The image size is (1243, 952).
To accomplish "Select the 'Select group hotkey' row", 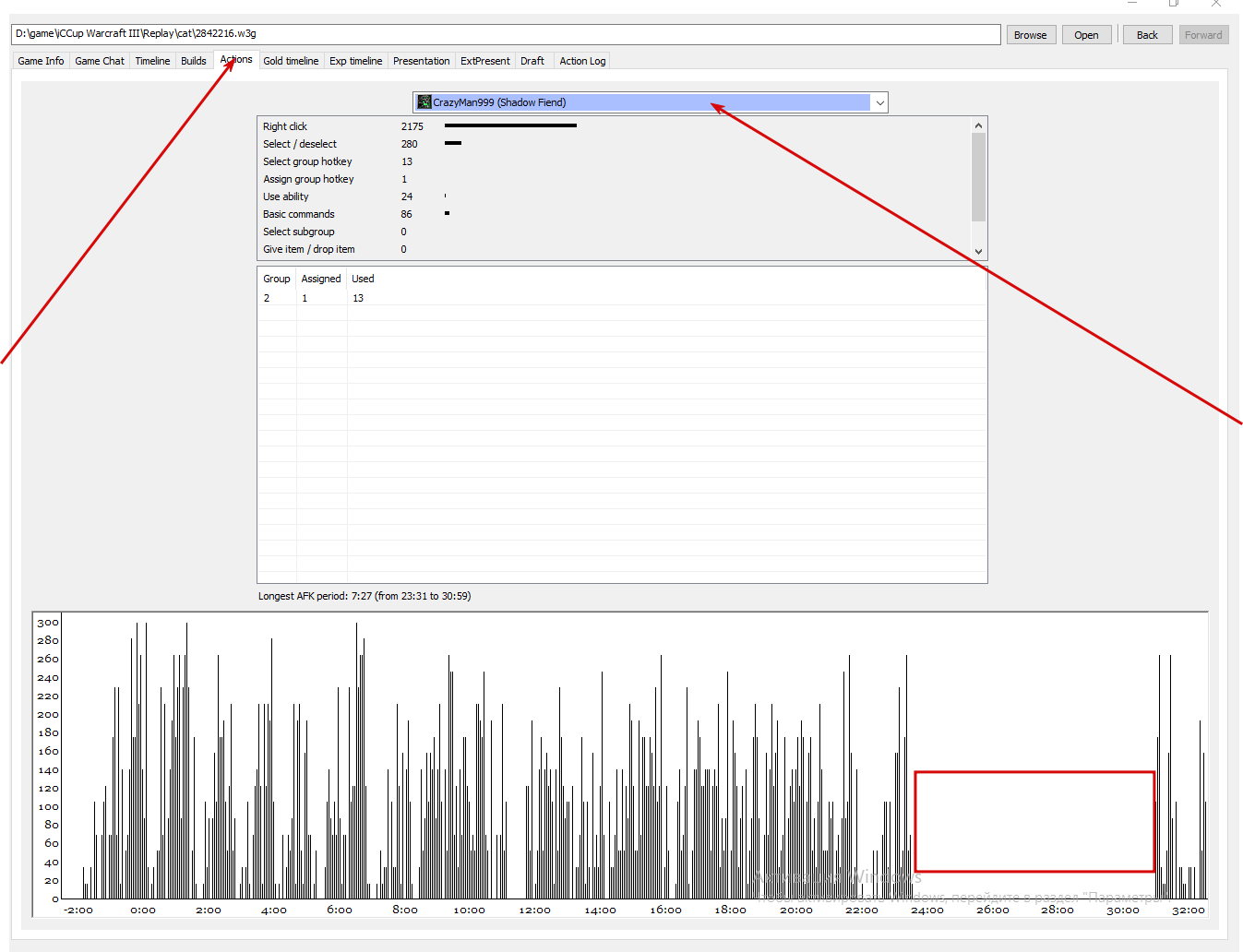I will (614, 161).
